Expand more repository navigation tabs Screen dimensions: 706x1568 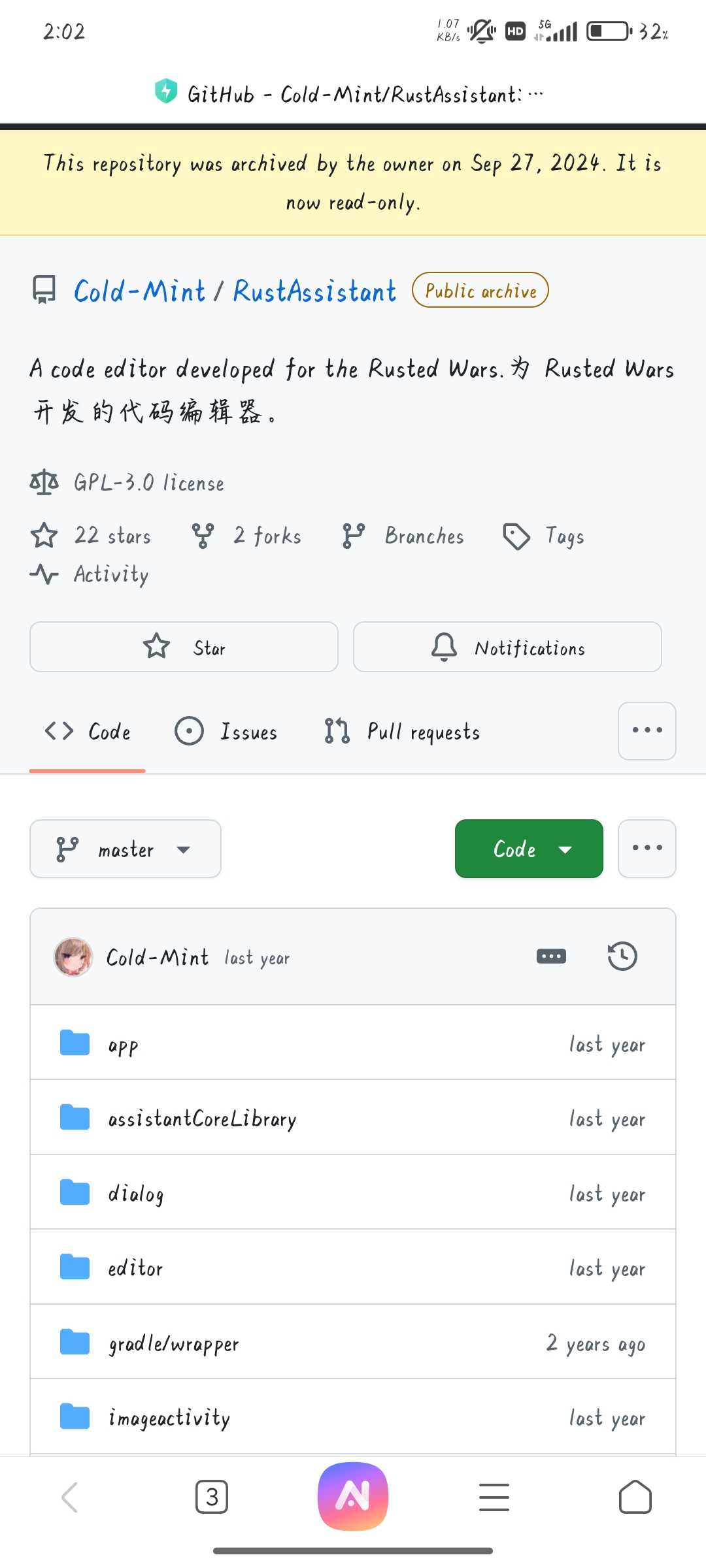647,730
